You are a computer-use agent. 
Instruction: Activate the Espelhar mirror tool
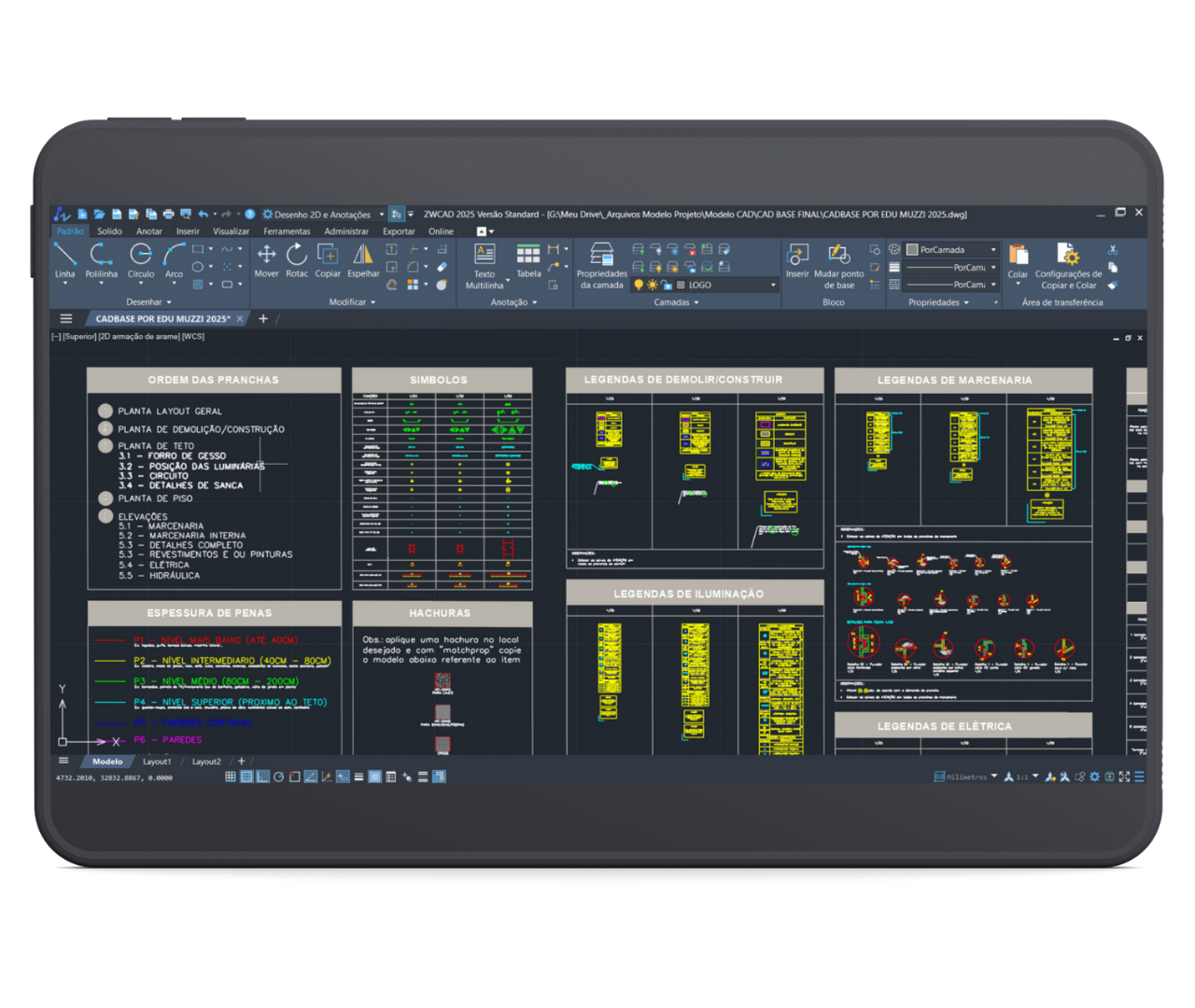[x=363, y=260]
